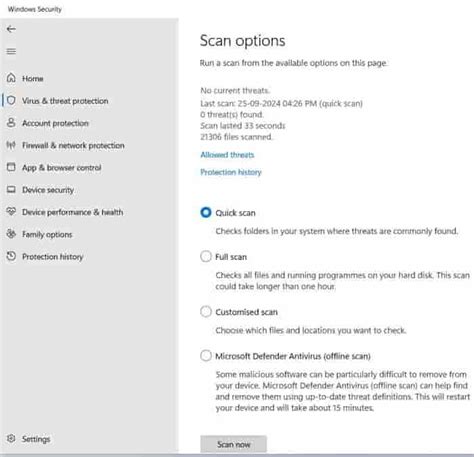Open Account protection section

pyautogui.click(x=55, y=123)
